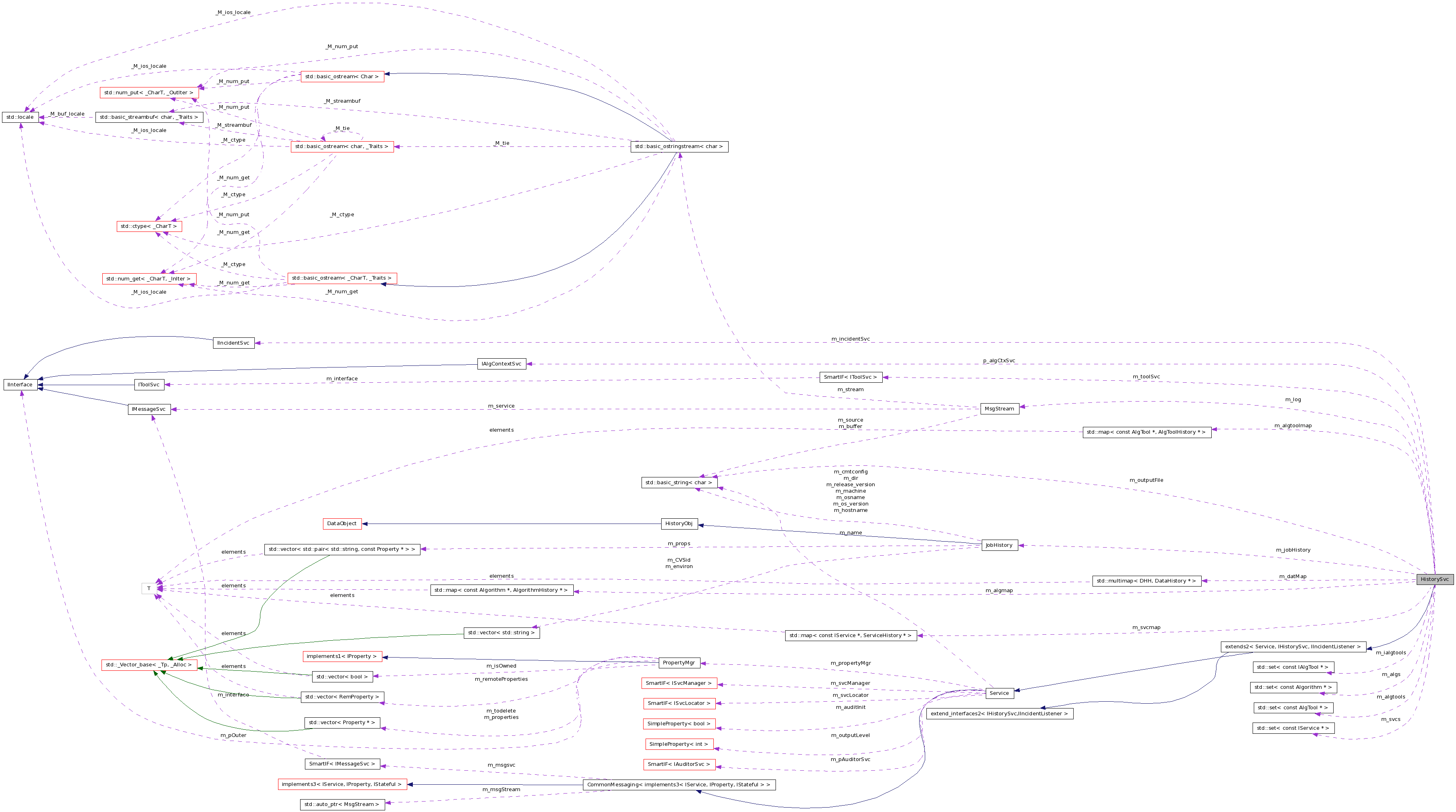Select the IAlgContextSvc node

click(501, 363)
